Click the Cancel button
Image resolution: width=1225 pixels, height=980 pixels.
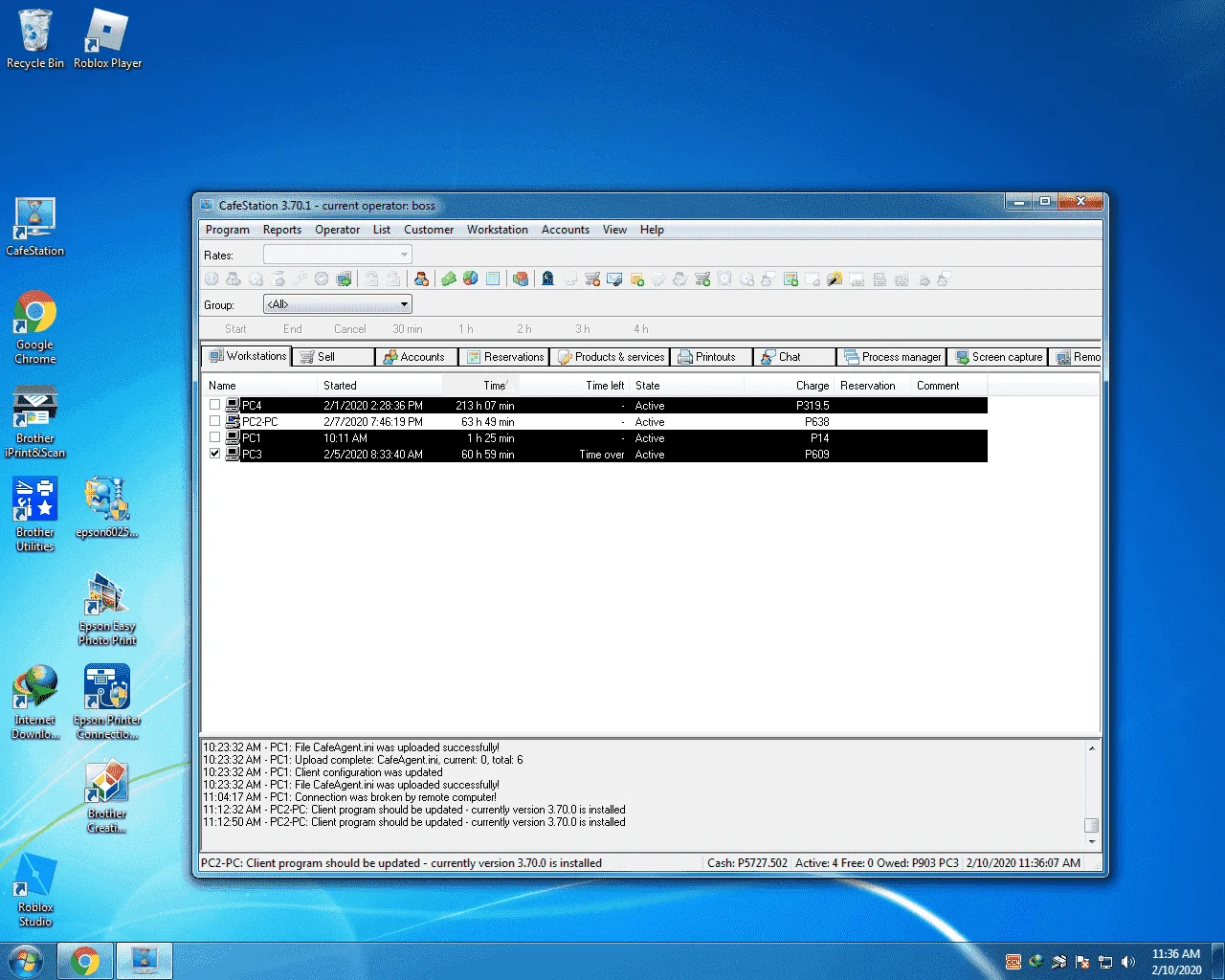349,329
